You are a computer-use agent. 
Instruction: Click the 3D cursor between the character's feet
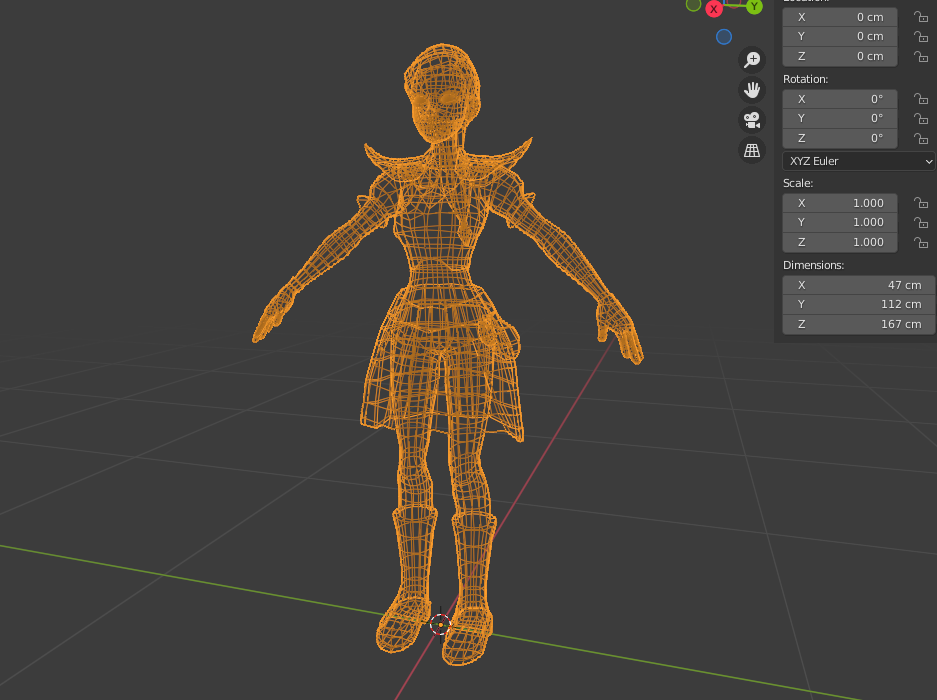[x=440, y=625]
